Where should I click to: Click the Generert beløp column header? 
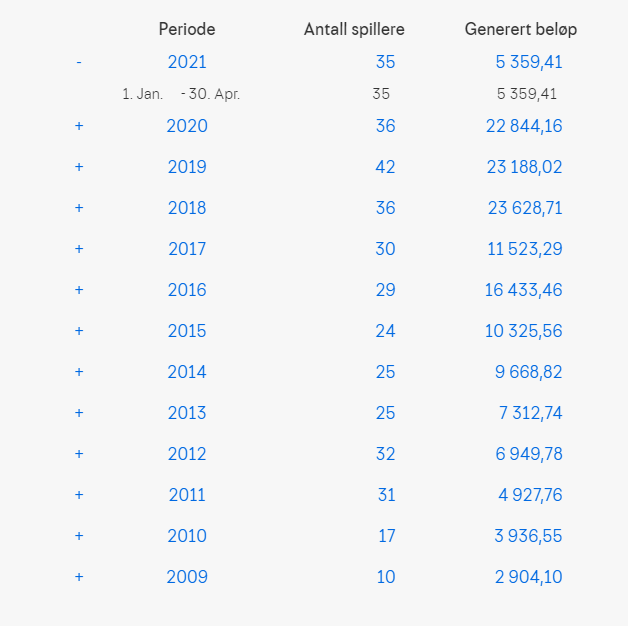click(520, 29)
